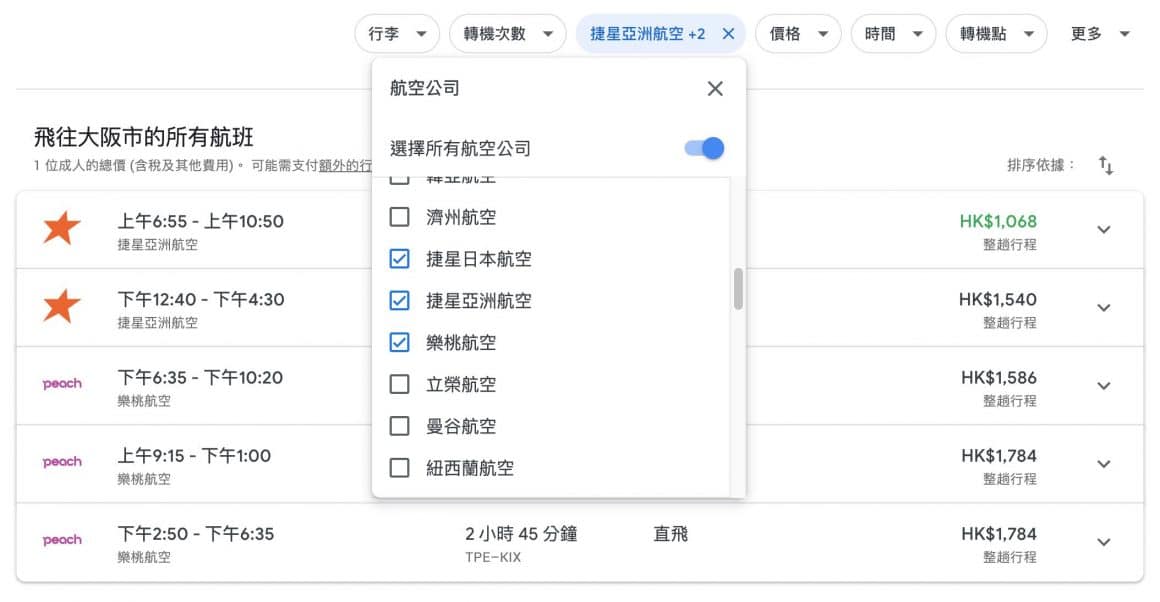This screenshot has height=602, width=1160.
Task: Click the sort order arrows icon
Action: [x=1106, y=165]
